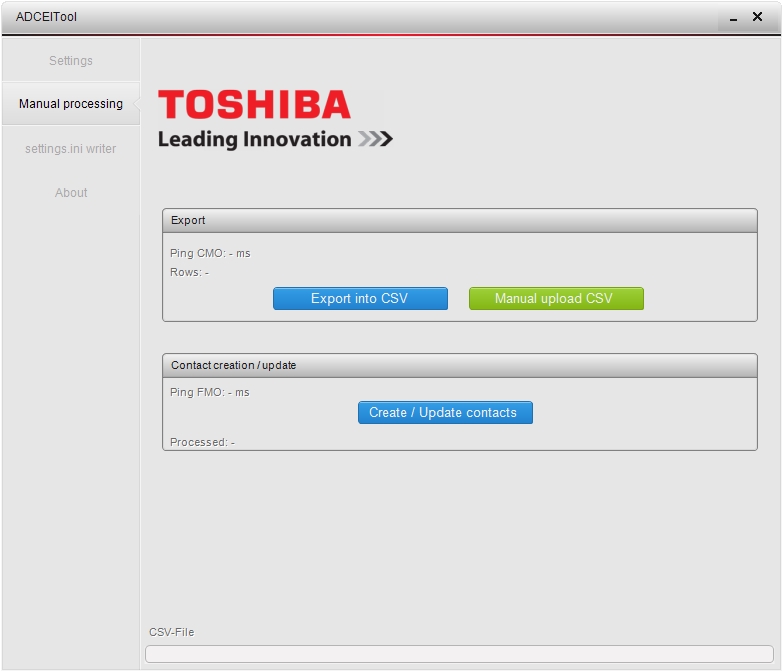Open the About section

(71, 193)
